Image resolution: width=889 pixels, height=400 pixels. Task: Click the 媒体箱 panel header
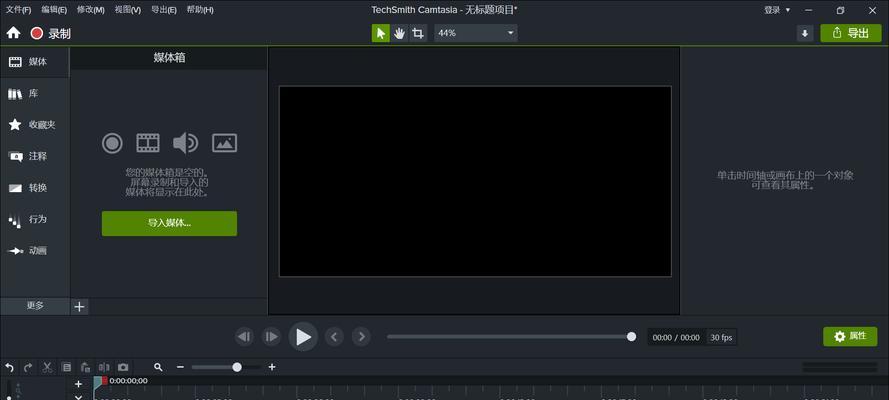pyautogui.click(x=169, y=58)
